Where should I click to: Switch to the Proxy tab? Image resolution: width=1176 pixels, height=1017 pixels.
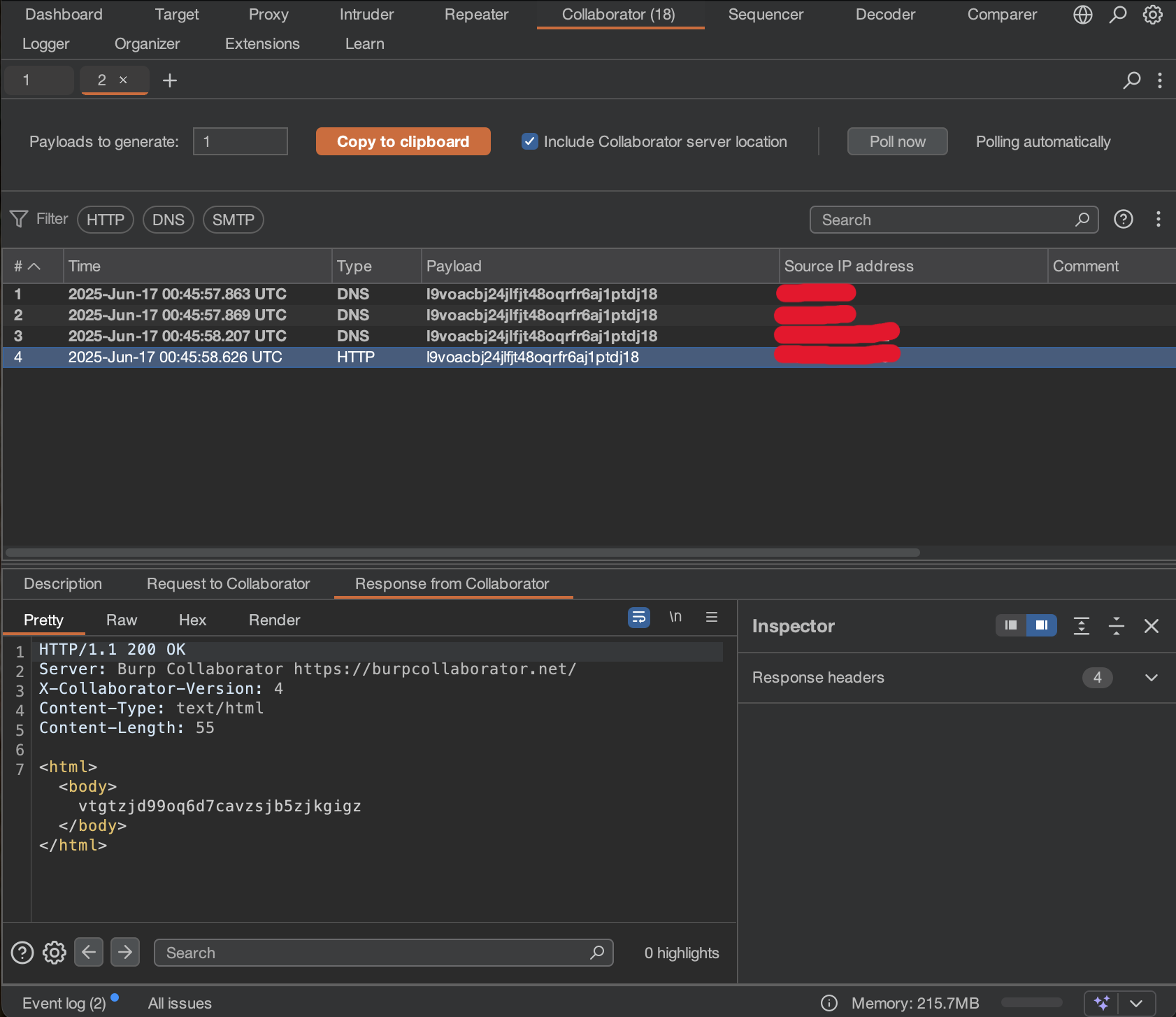pyautogui.click(x=268, y=15)
